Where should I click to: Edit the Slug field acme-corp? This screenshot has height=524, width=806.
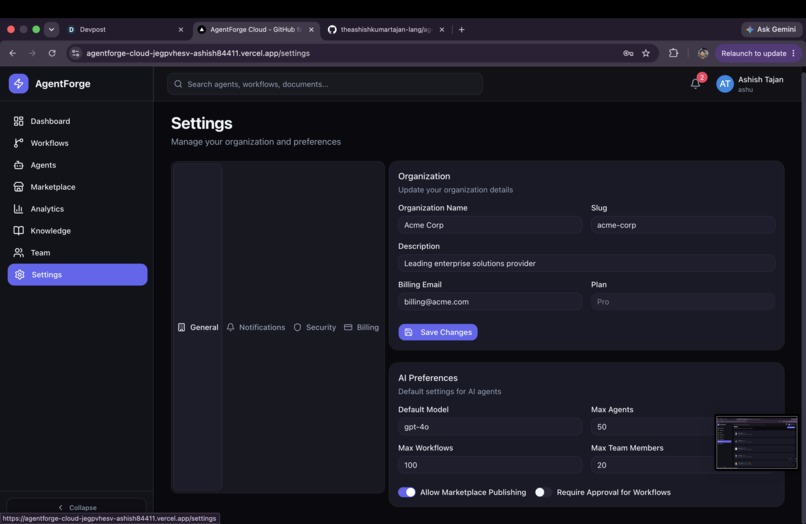pos(683,225)
